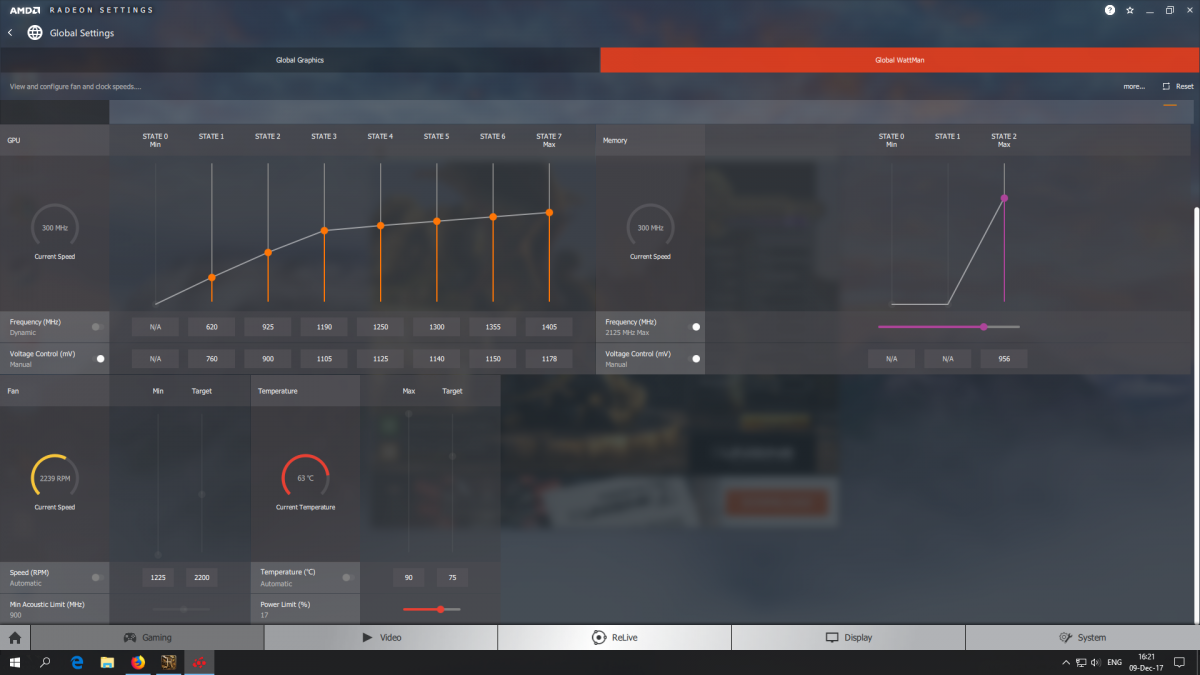Open the Video section
The image size is (1200, 675).
tap(381, 637)
